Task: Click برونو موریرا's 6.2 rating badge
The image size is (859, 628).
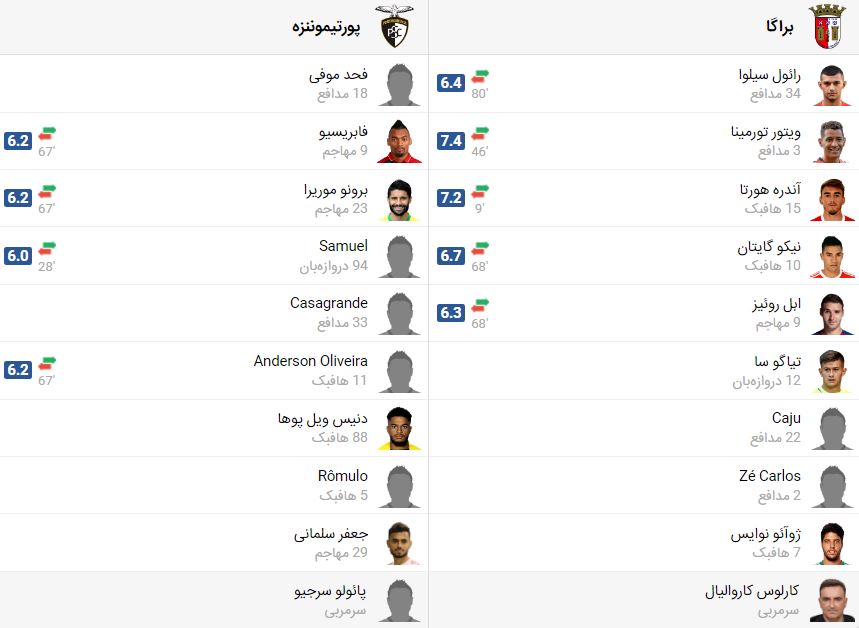Action: click(x=18, y=198)
